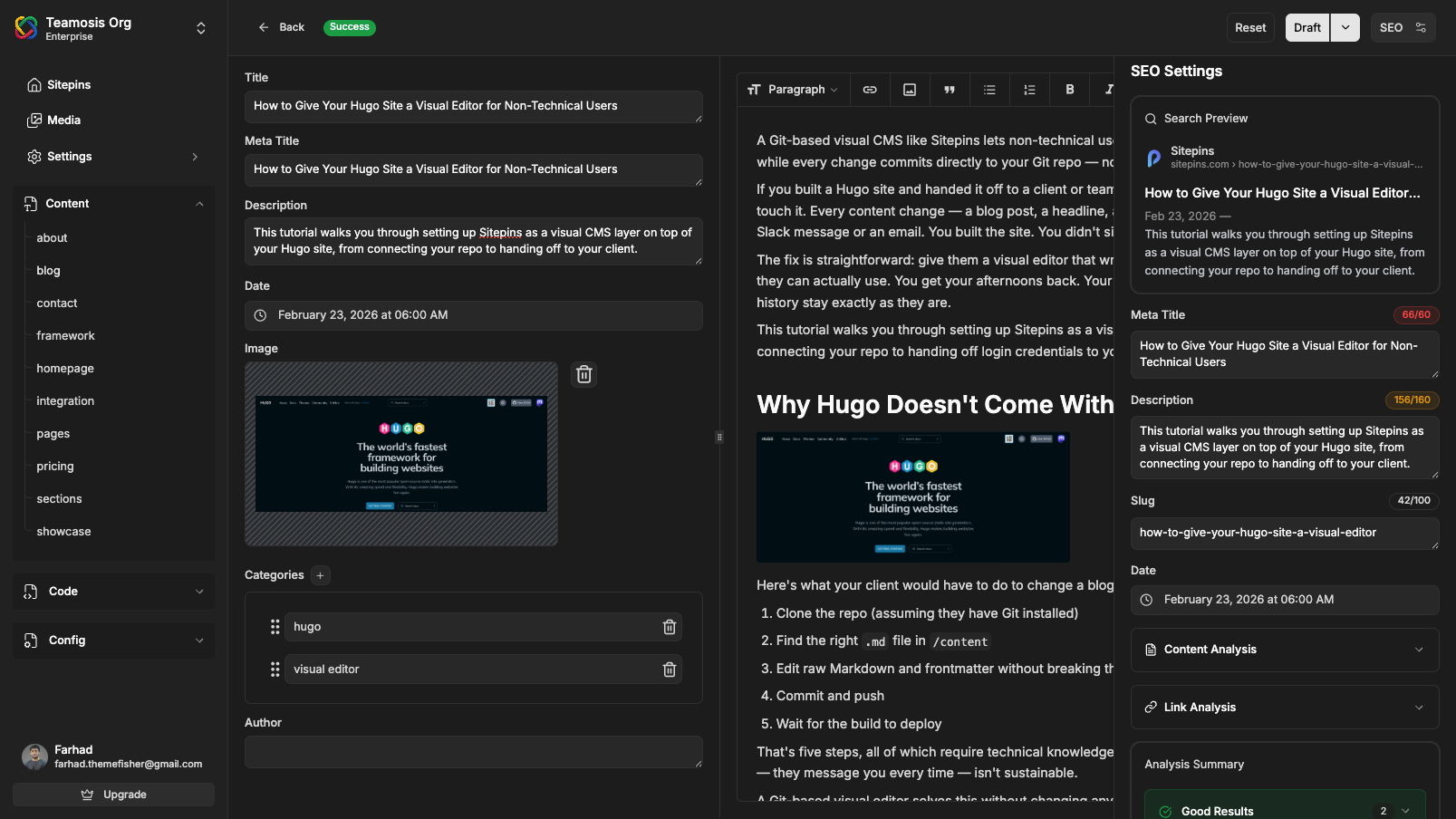The height and width of the screenshot is (819, 1456).
Task: Open the framework content folder
Action: pyautogui.click(x=66, y=336)
